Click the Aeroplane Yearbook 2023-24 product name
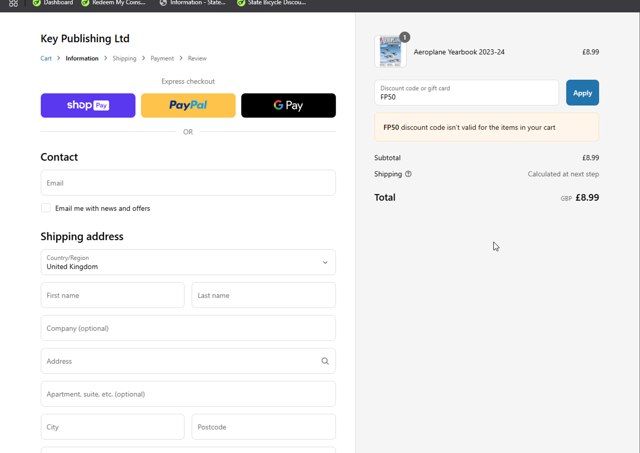This screenshot has width=640, height=453. [x=459, y=52]
